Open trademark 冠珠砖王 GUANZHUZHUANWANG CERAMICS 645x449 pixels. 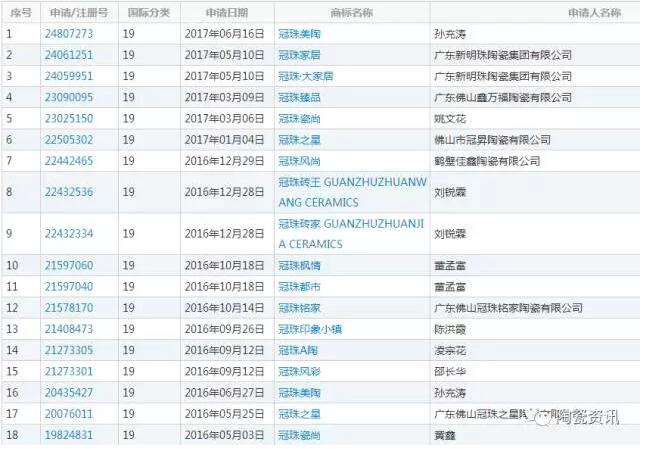click(353, 192)
